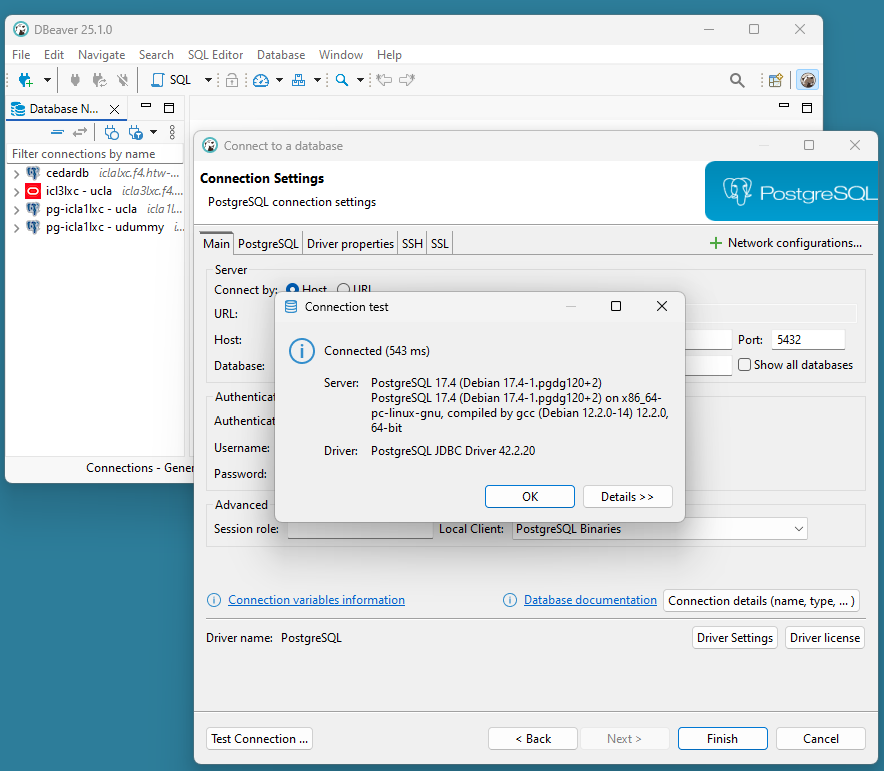Select the URL radio button

(343, 289)
